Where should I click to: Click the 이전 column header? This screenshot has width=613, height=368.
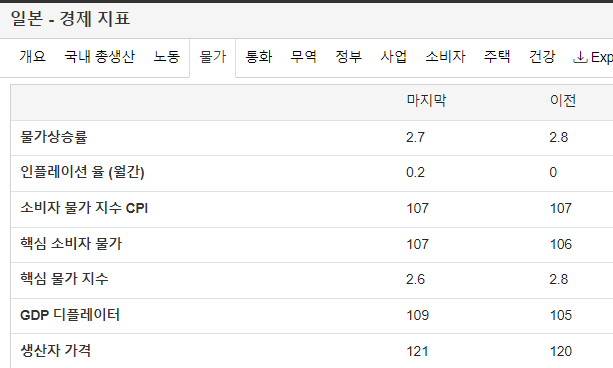[563, 101]
